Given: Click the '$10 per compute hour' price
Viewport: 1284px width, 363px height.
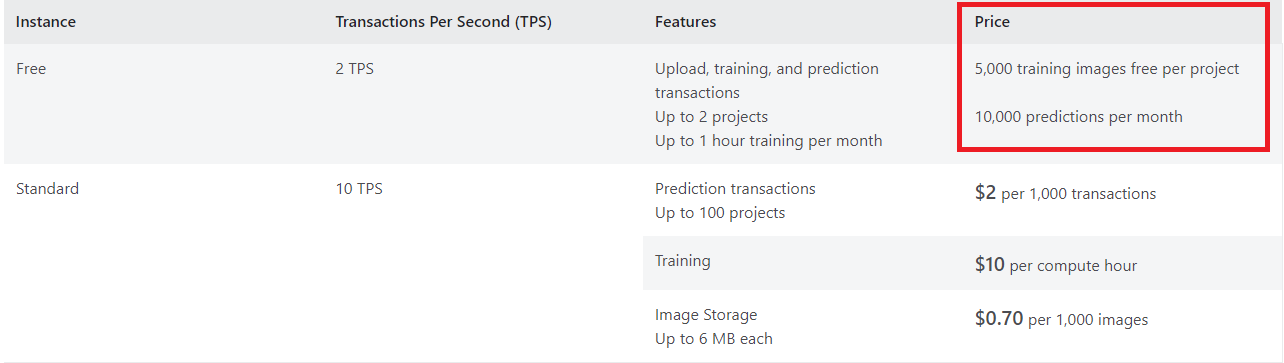Looking at the screenshot, I should (x=1056, y=265).
